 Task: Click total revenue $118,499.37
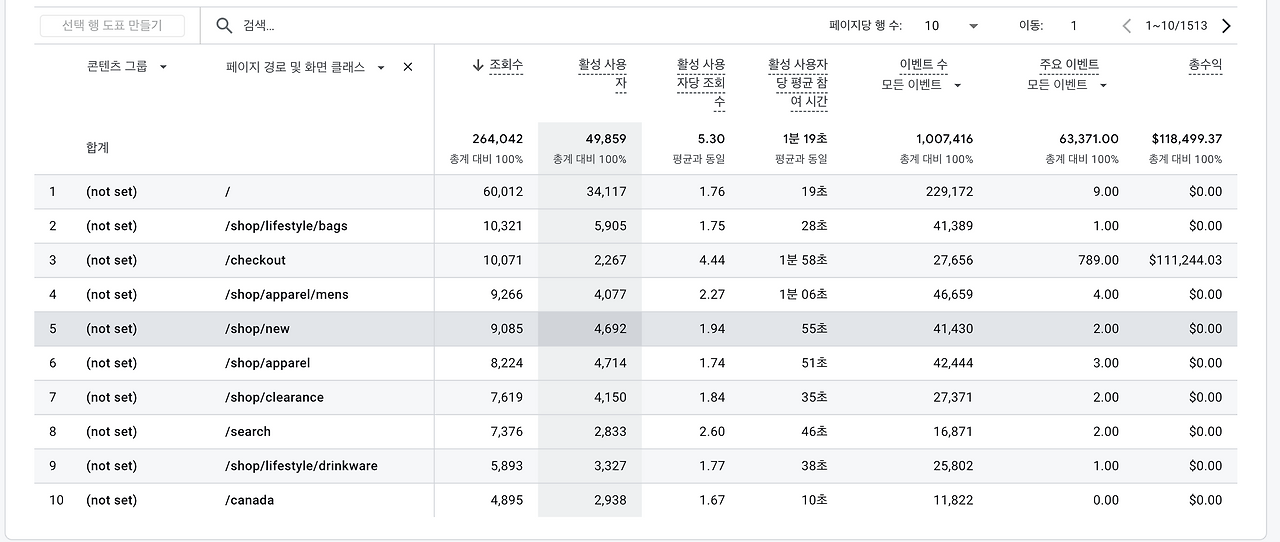pyautogui.click(x=1186, y=139)
